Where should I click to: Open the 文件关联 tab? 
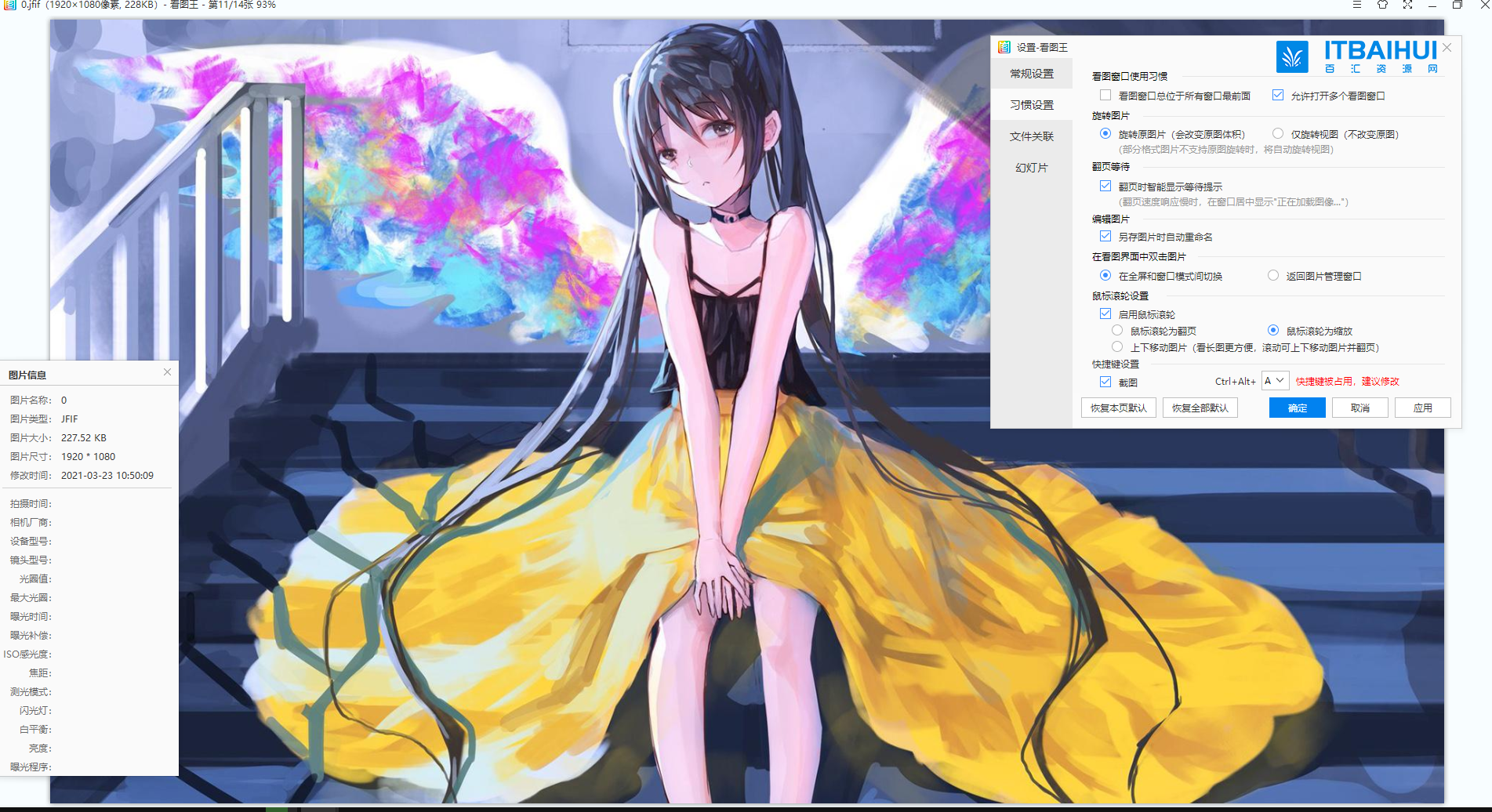(x=1032, y=136)
